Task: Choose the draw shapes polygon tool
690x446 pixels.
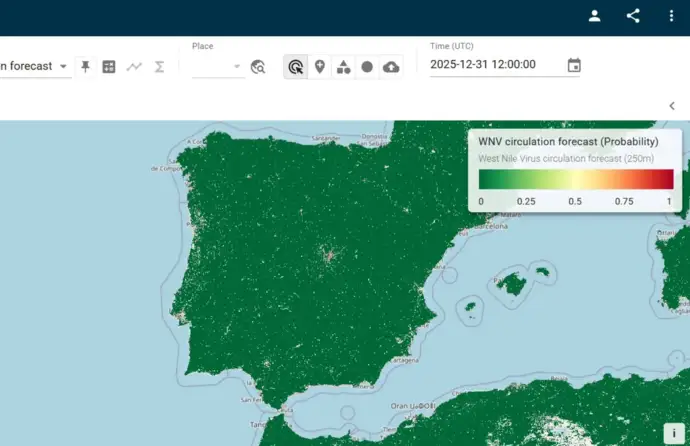Action: 343,67
